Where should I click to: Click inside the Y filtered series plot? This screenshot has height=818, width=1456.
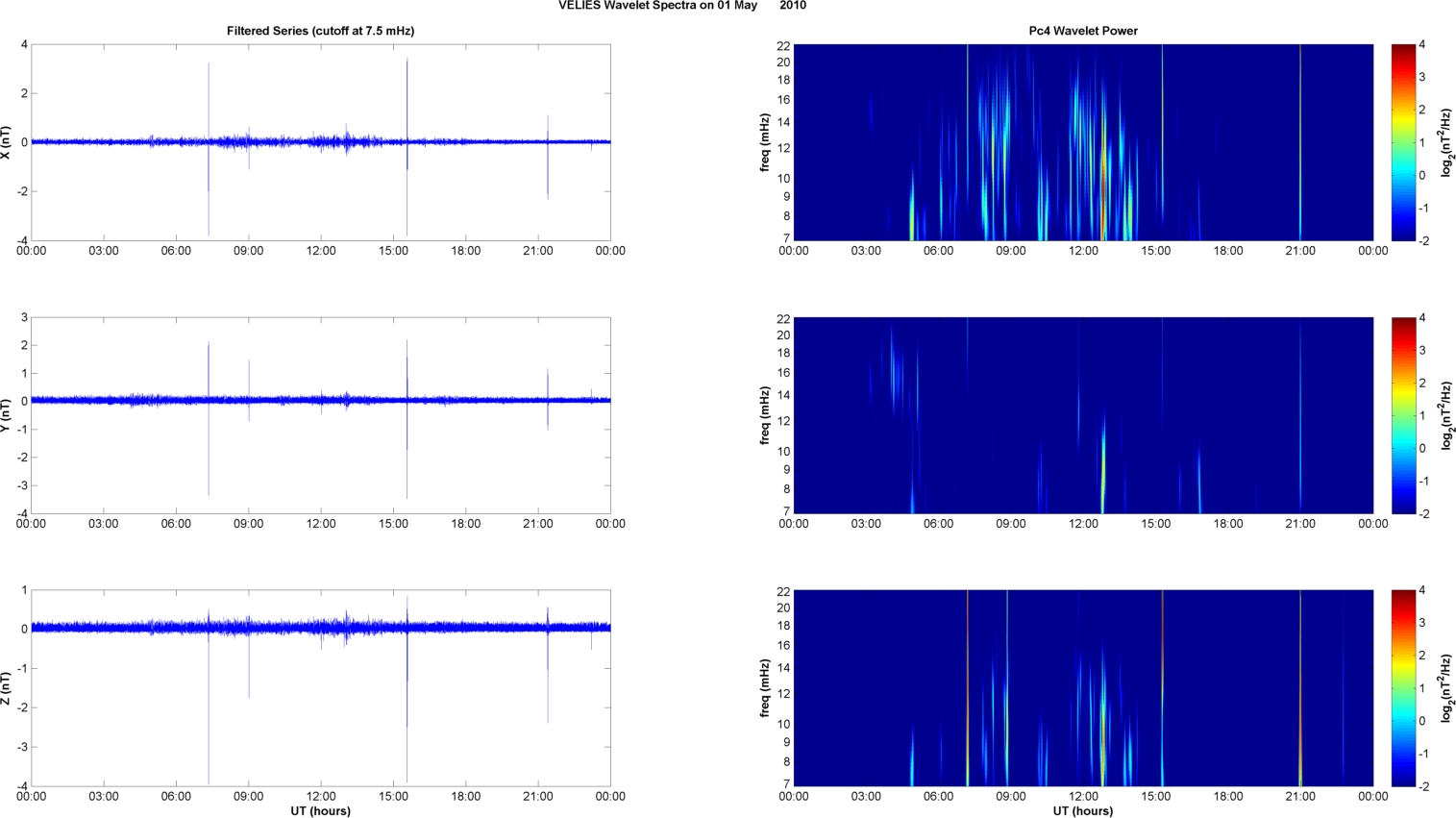321,415
